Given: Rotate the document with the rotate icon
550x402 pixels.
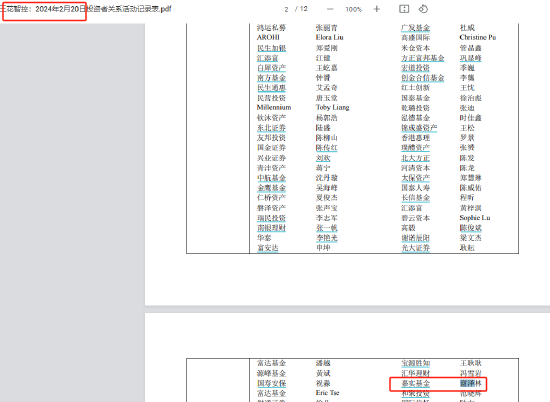Looking at the screenshot, I should (x=423, y=9).
